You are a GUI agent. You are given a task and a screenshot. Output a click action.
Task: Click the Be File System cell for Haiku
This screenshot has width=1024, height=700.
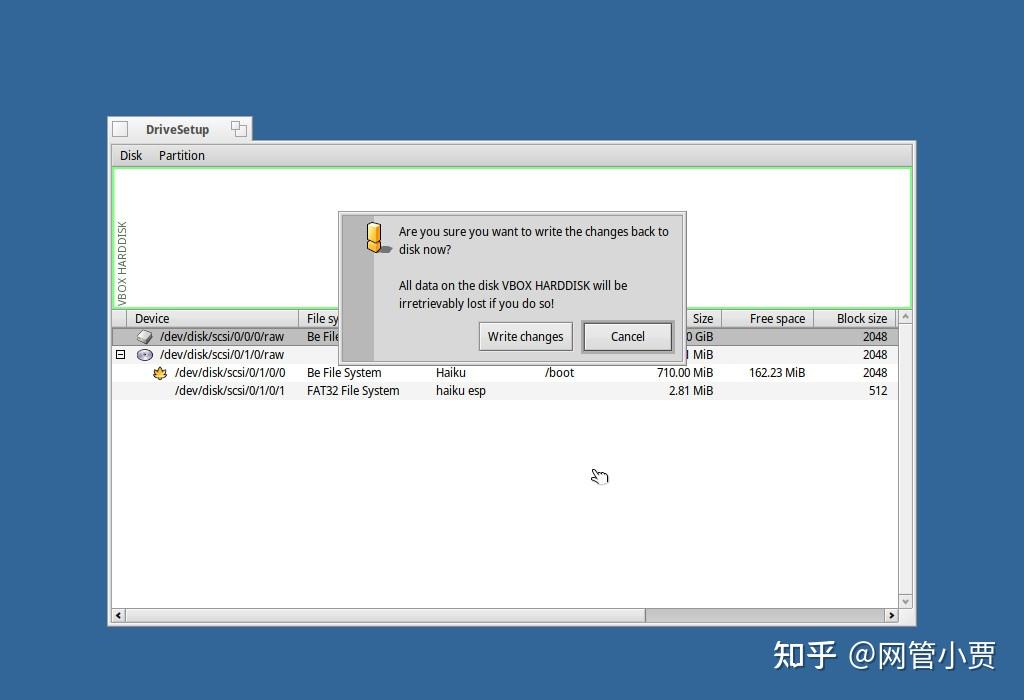pos(344,373)
